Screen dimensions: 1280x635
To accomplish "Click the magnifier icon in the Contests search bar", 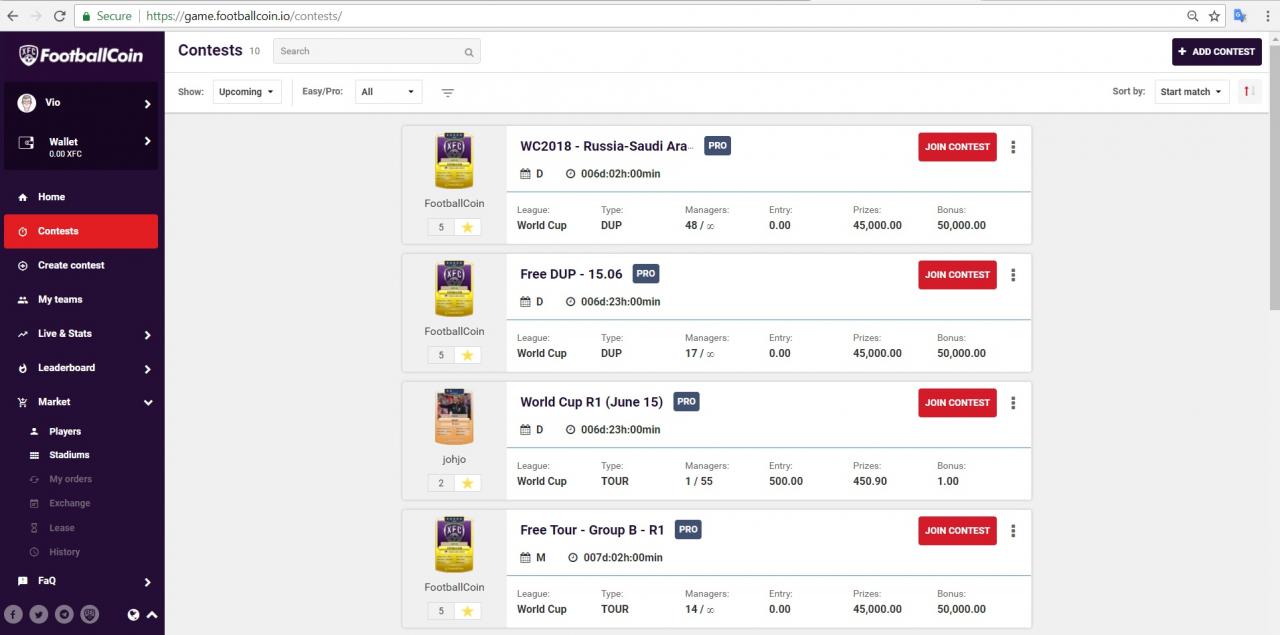I will coord(468,51).
